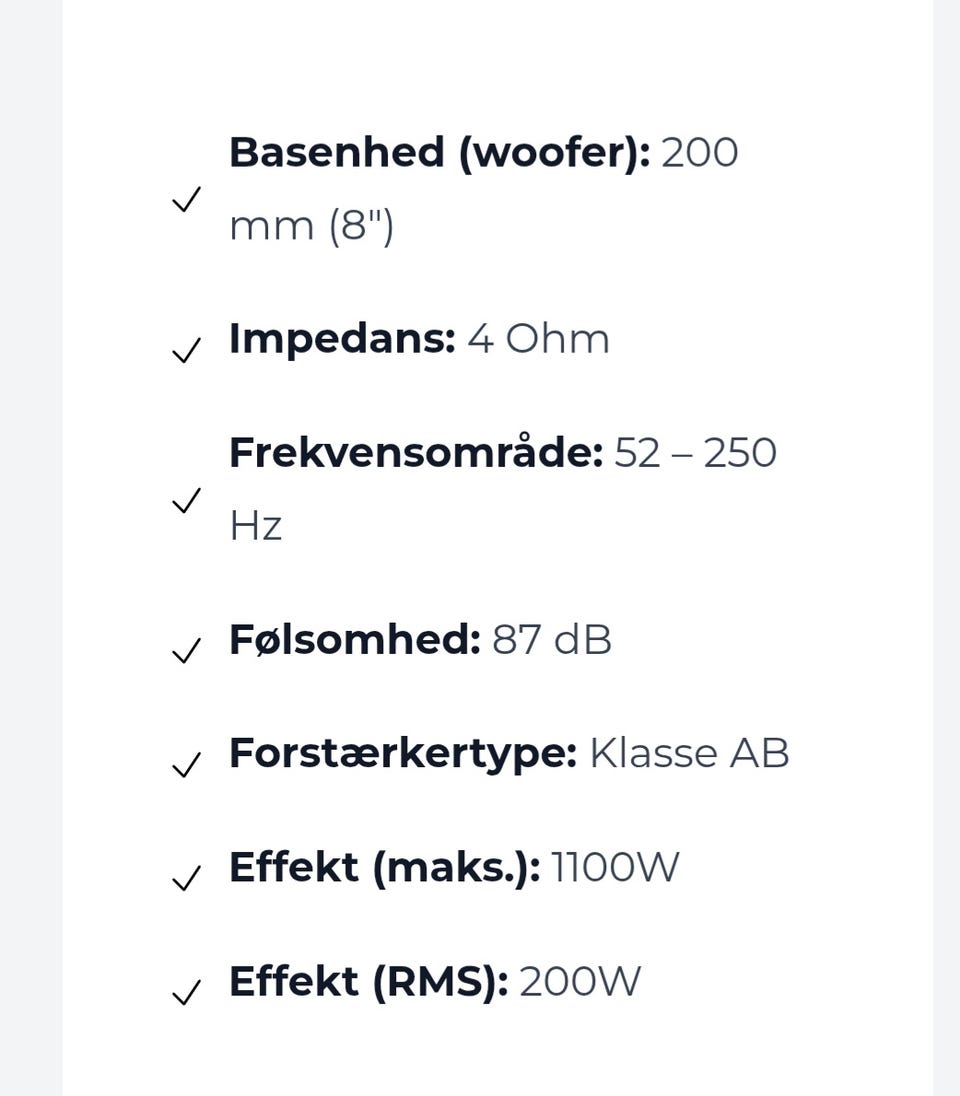Click the 1100W value text
The height and width of the screenshot is (1096, 960).
pos(615,867)
